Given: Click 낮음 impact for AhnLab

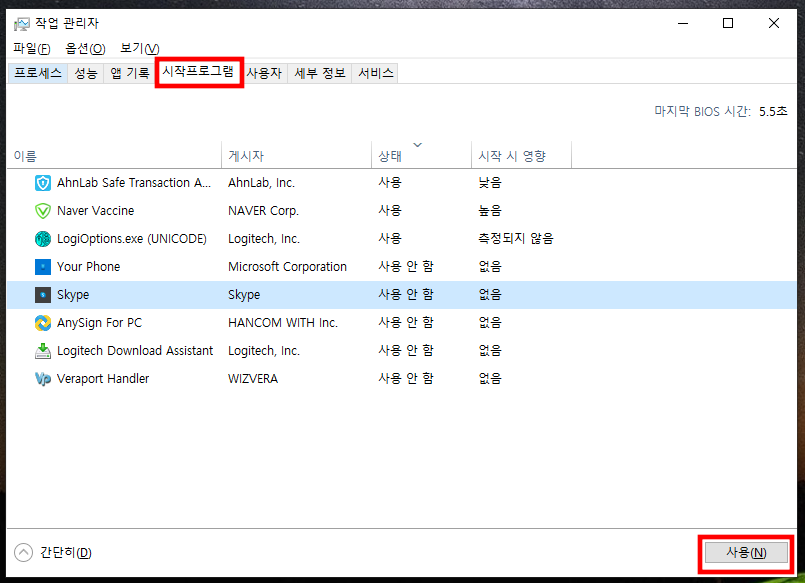Looking at the screenshot, I should [x=490, y=183].
